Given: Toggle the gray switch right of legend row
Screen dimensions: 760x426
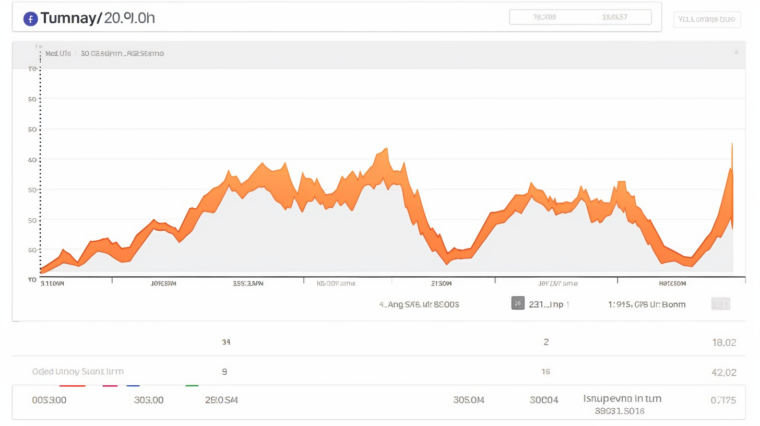Looking at the screenshot, I should click(720, 303).
